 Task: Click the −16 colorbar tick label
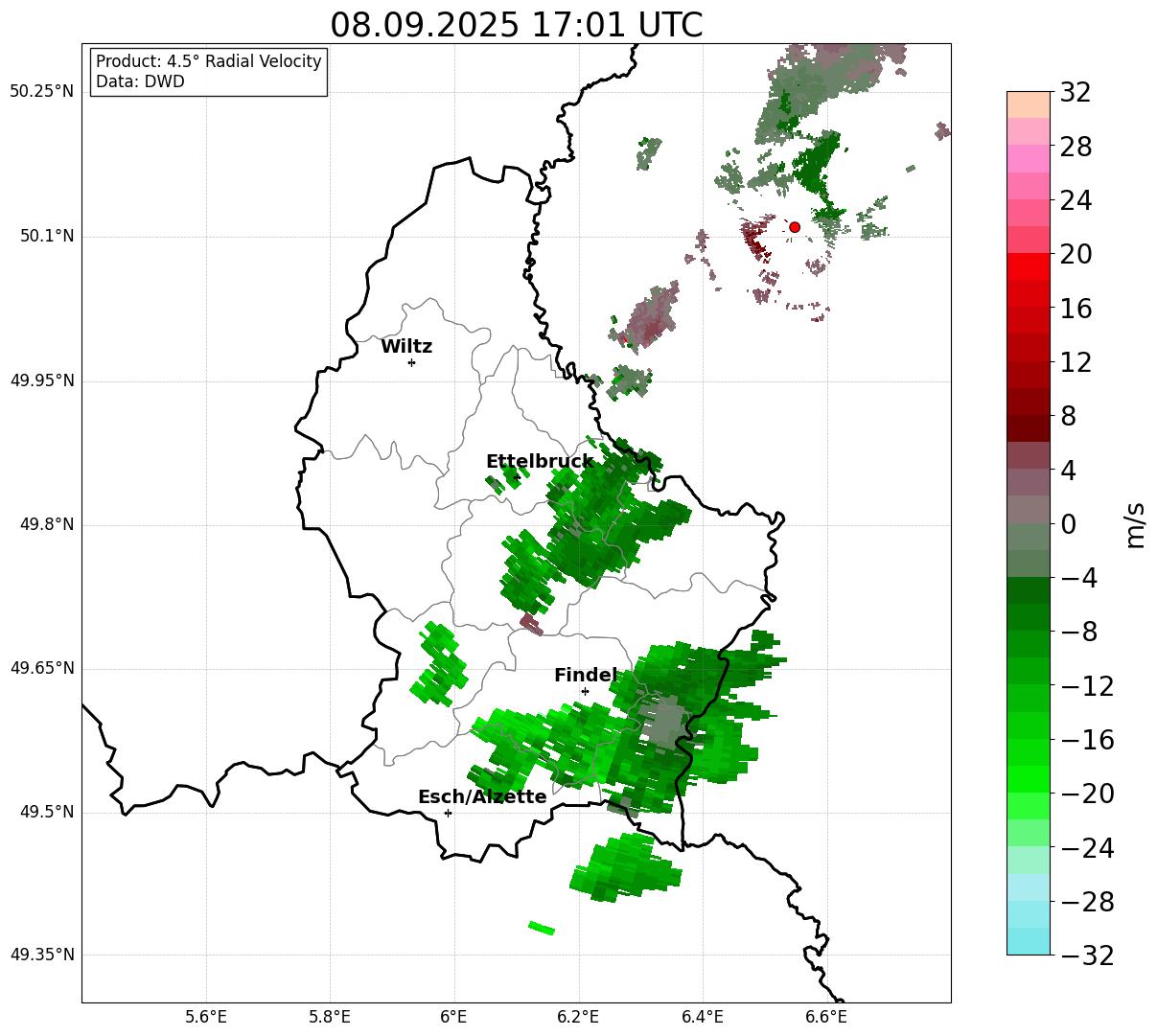[x=1087, y=740]
